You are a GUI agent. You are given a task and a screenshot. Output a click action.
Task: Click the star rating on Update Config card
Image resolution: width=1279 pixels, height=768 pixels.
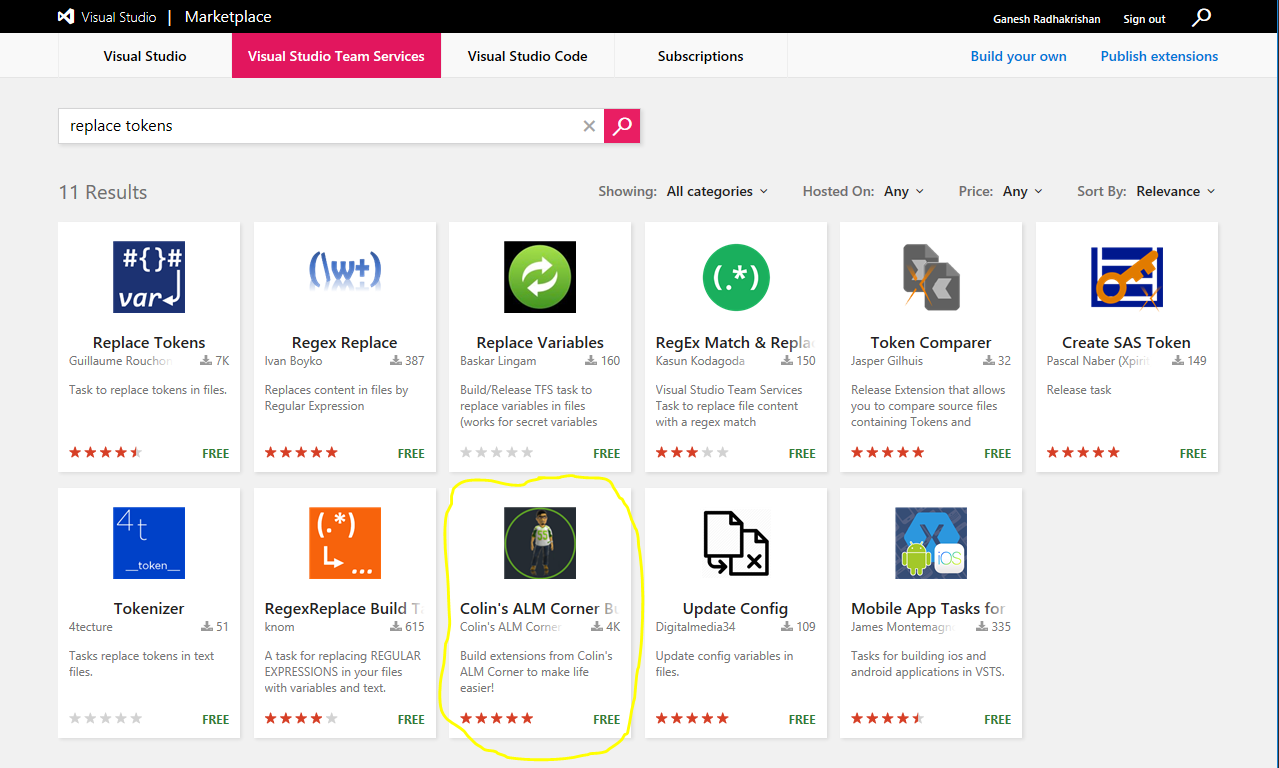[692, 719]
